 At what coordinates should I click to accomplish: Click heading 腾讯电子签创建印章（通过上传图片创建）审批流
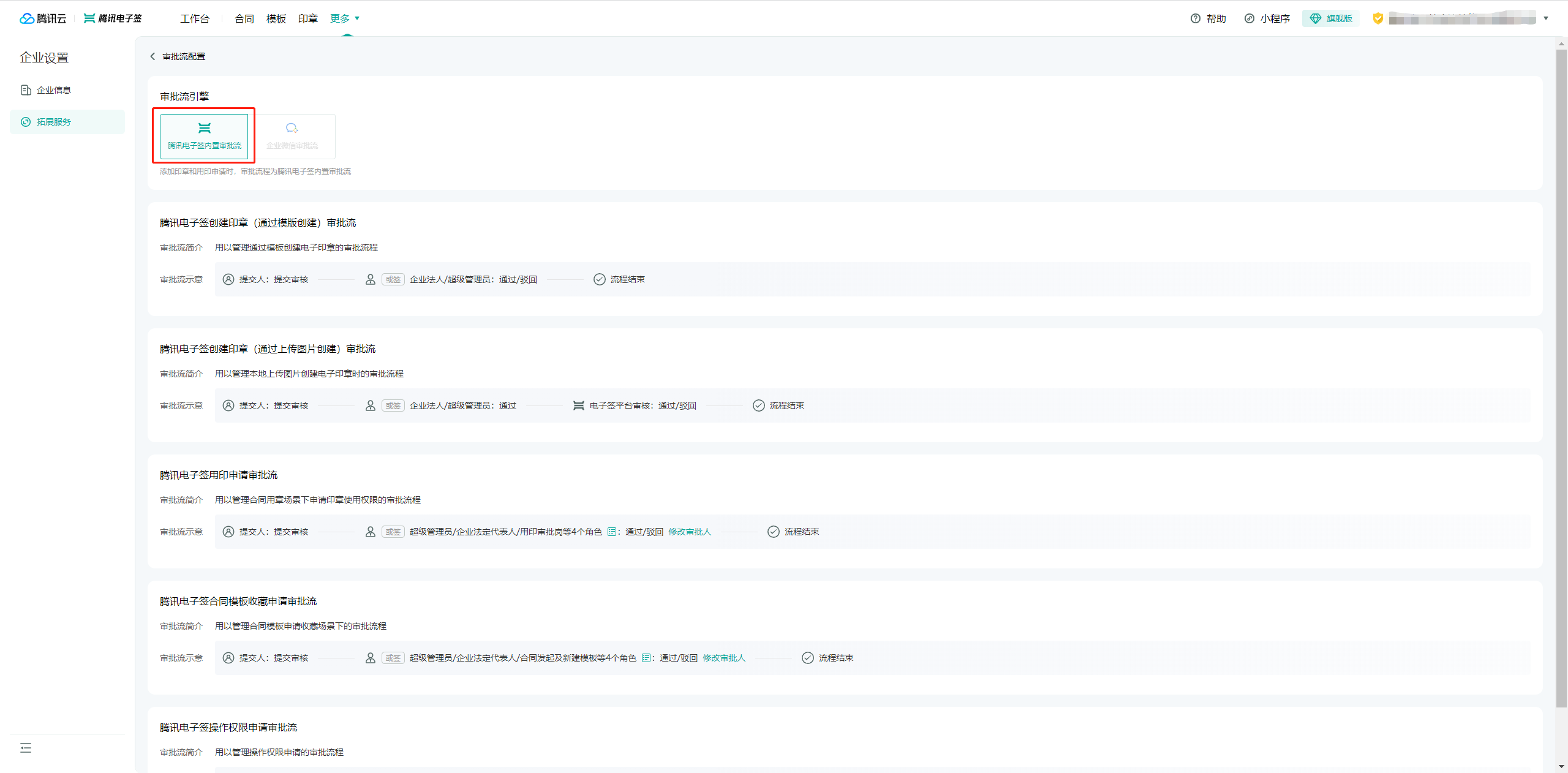tap(268, 349)
